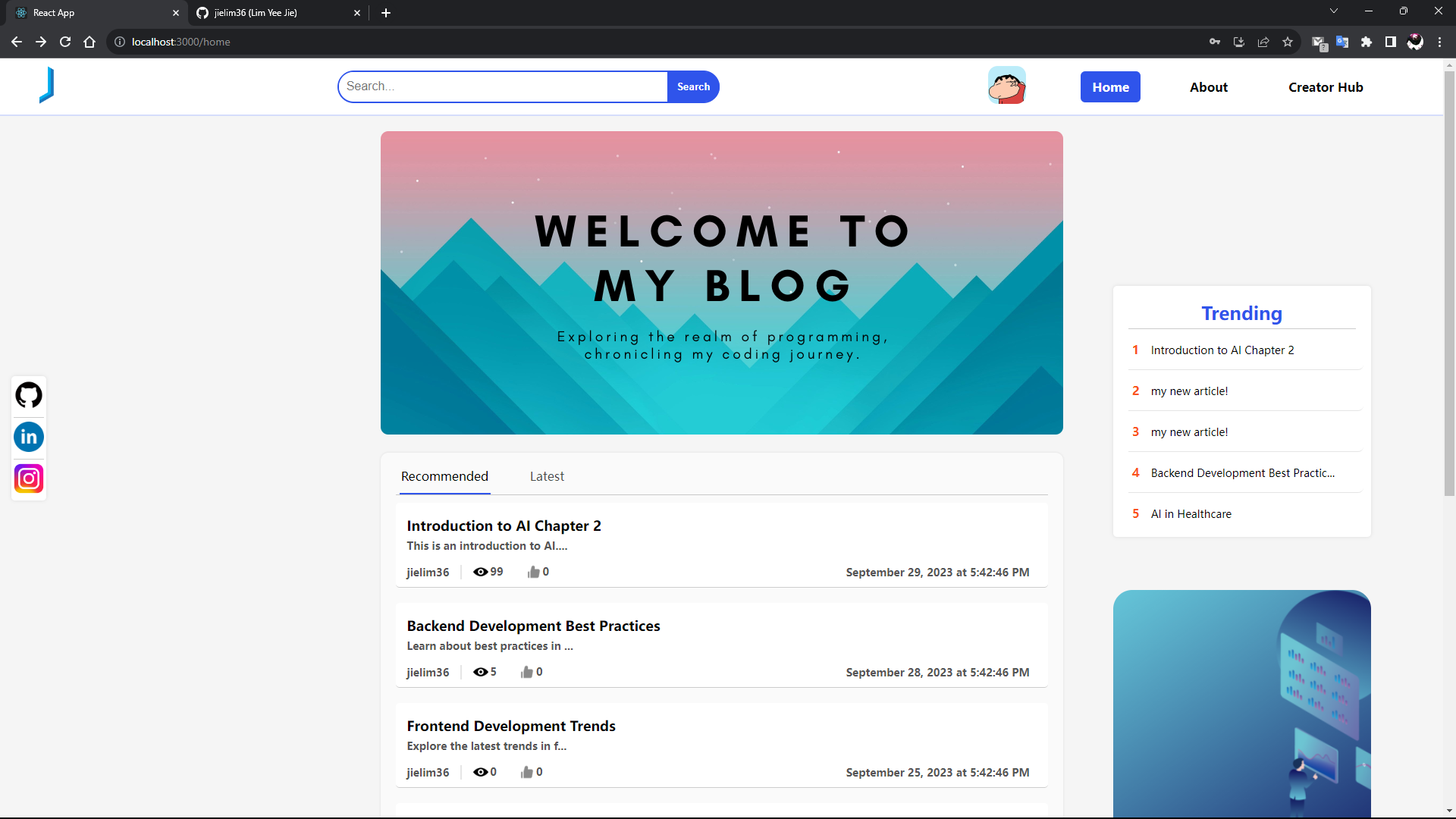Screen dimensions: 1456x819
Task: Bookmark this page with the star icon
Action: 1287,42
